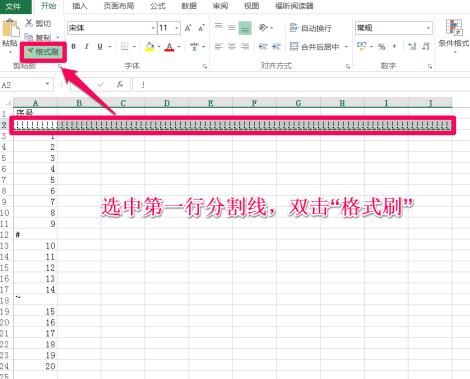Center text horizontally

click(232, 46)
